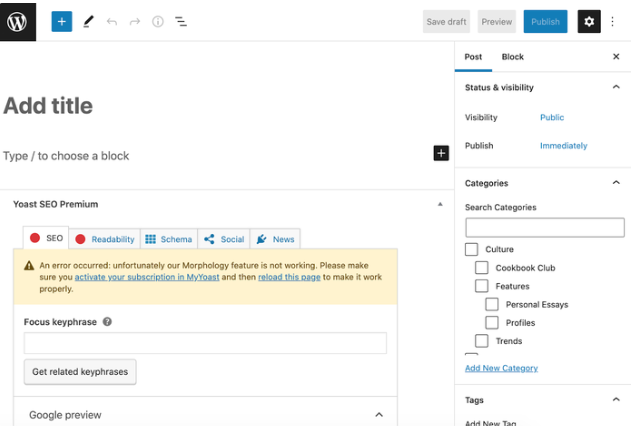The width and height of the screenshot is (631, 429).
Task: Click the Type / to choose a block area
Action: (x=66, y=156)
